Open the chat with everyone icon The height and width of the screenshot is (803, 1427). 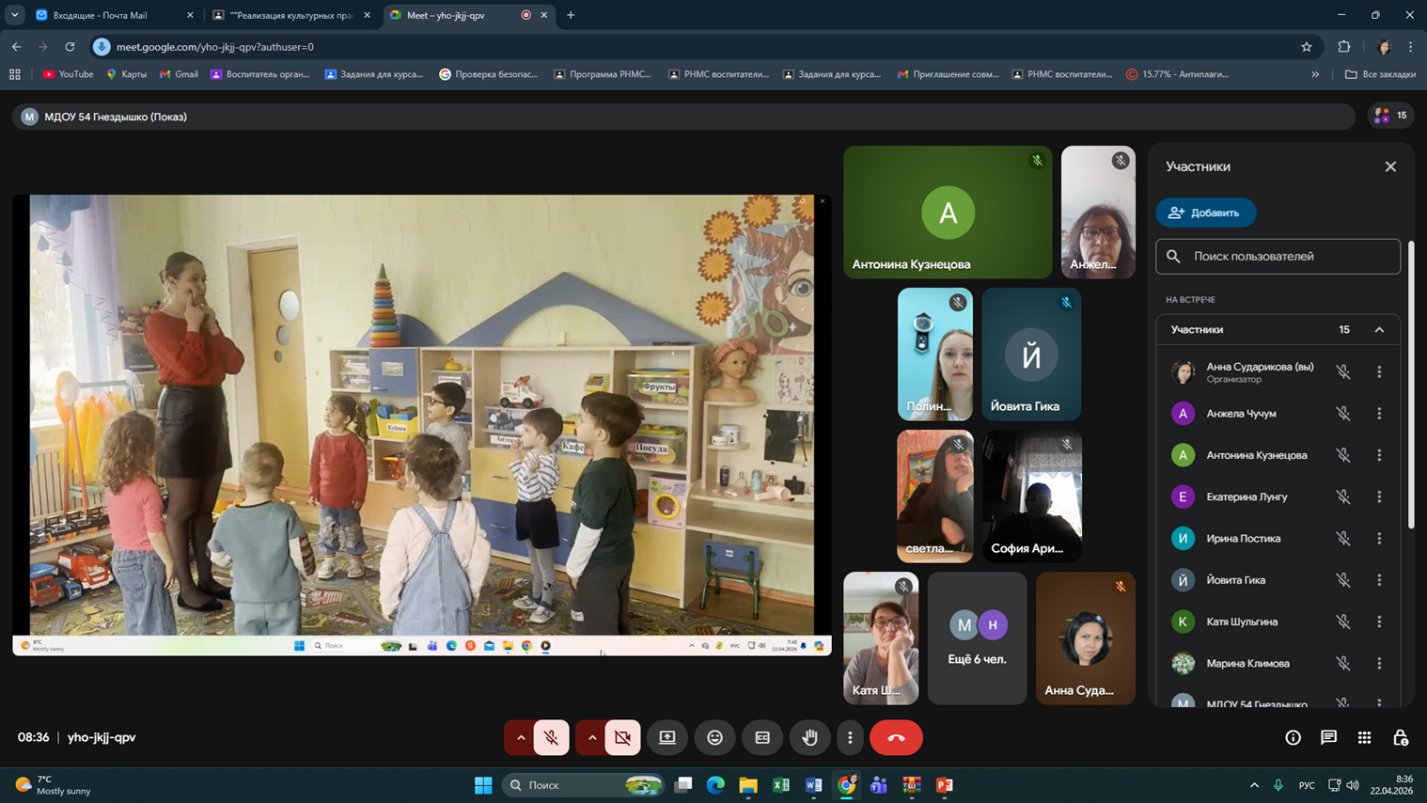pos(1328,738)
